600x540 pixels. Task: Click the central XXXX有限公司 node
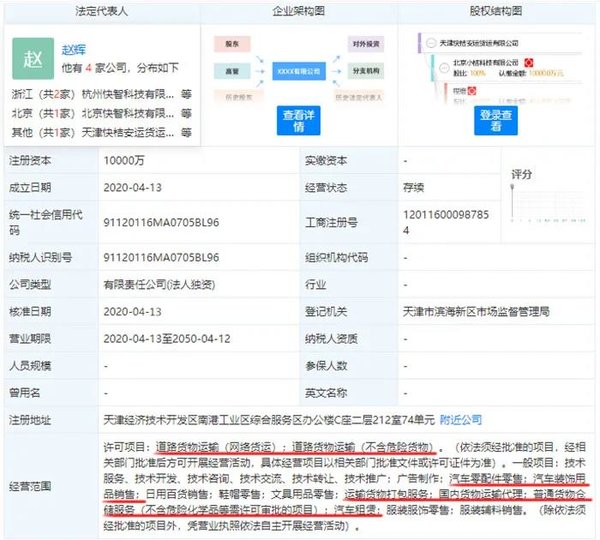298,70
